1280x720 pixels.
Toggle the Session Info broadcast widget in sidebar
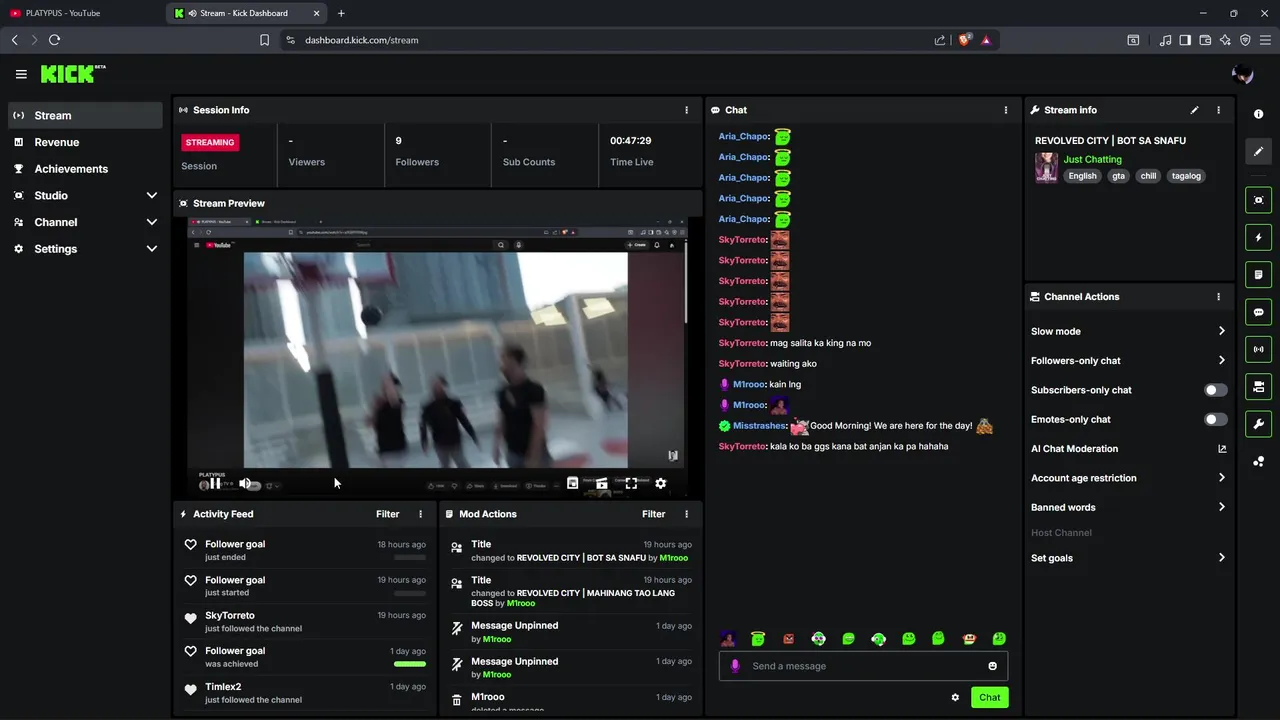[x=1259, y=349]
